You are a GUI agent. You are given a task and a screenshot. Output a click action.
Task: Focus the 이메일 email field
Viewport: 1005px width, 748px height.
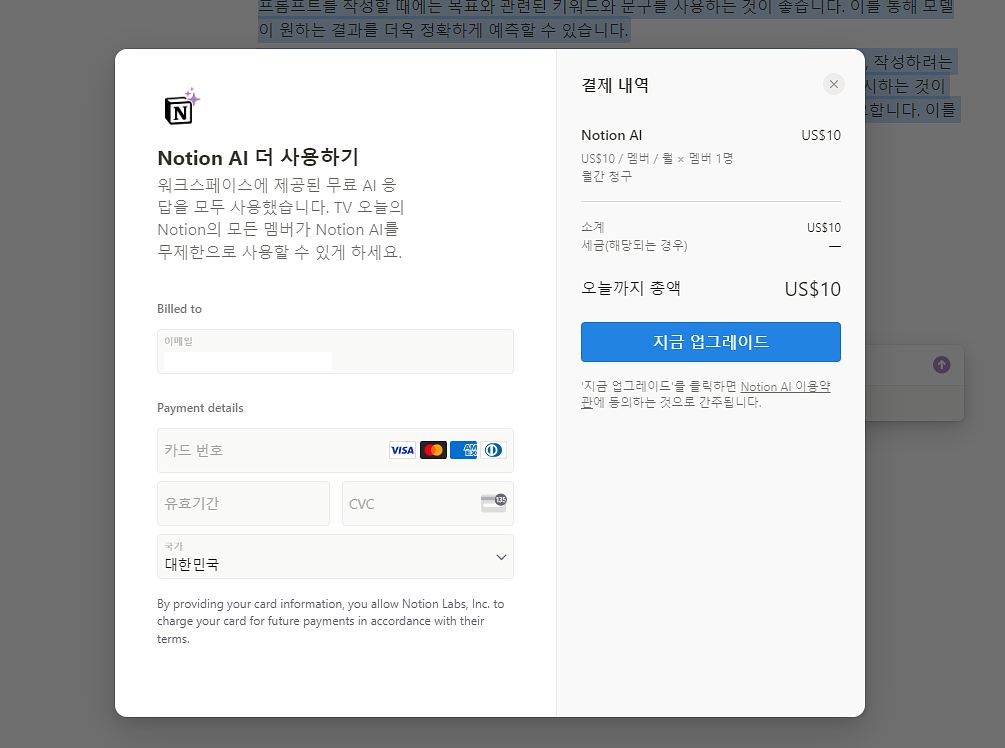pyautogui.click(x=335, y=351)
